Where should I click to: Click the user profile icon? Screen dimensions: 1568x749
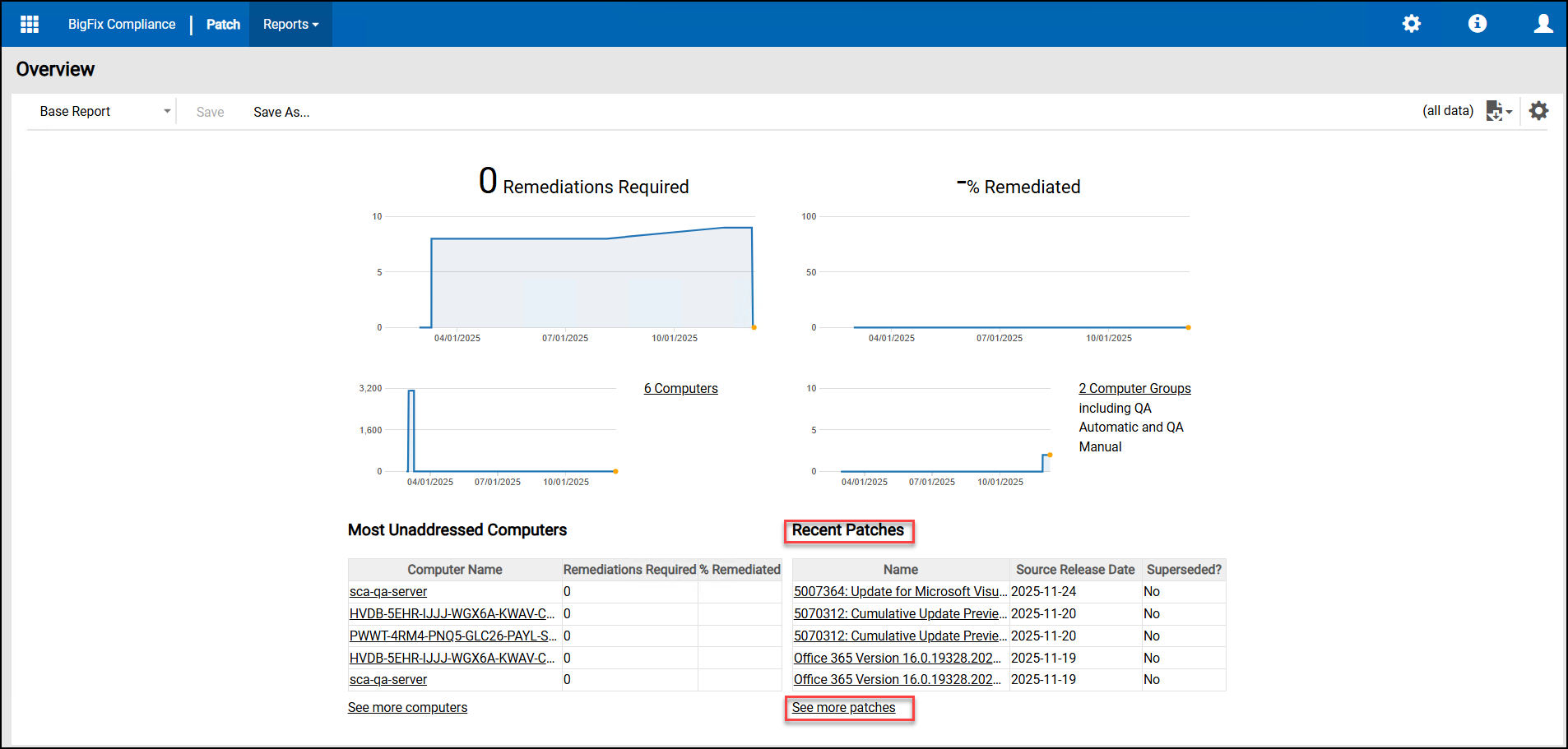(x=1542, y=24)
